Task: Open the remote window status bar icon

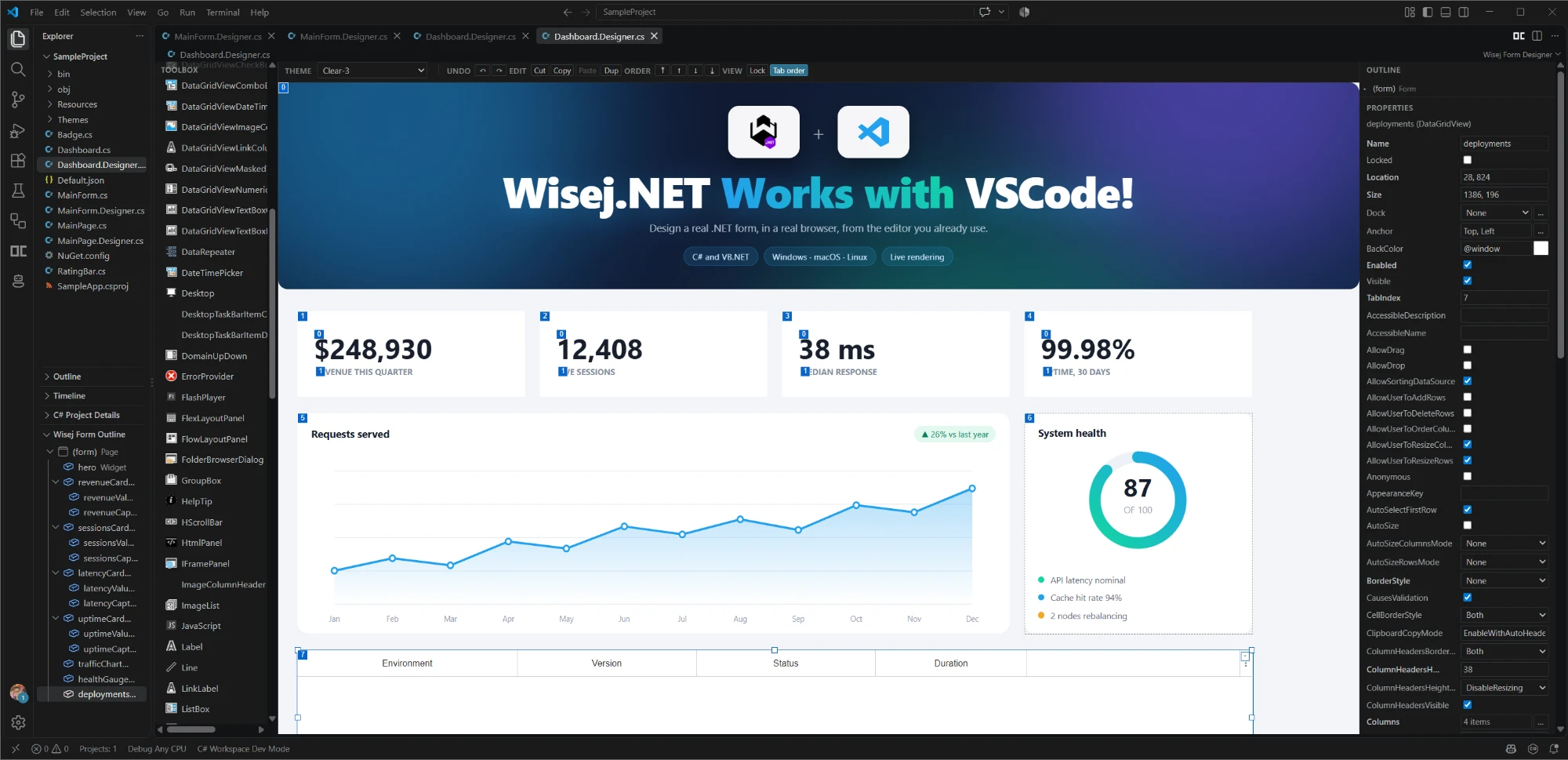Action: click(15, 749)
